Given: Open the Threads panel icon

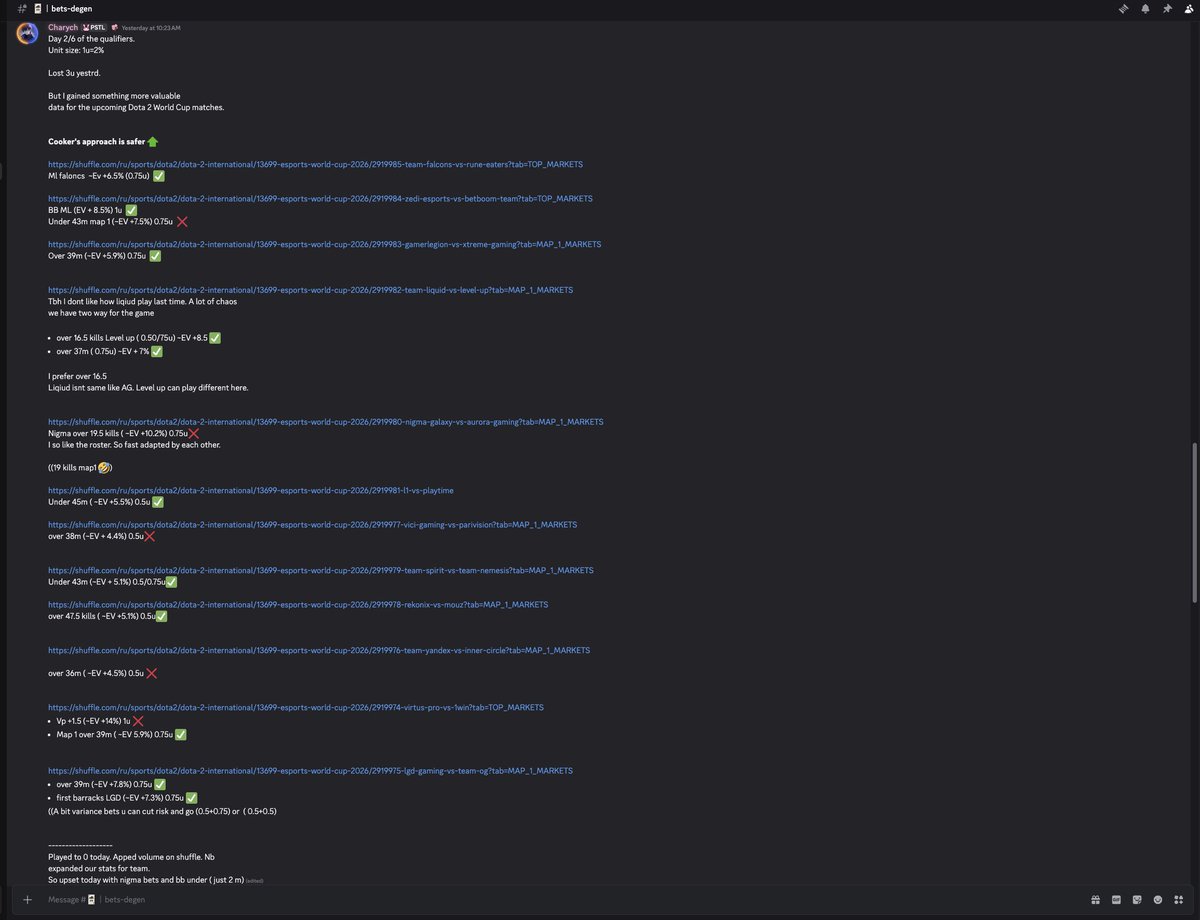Looking at the screenshot, I should 1124,8.
